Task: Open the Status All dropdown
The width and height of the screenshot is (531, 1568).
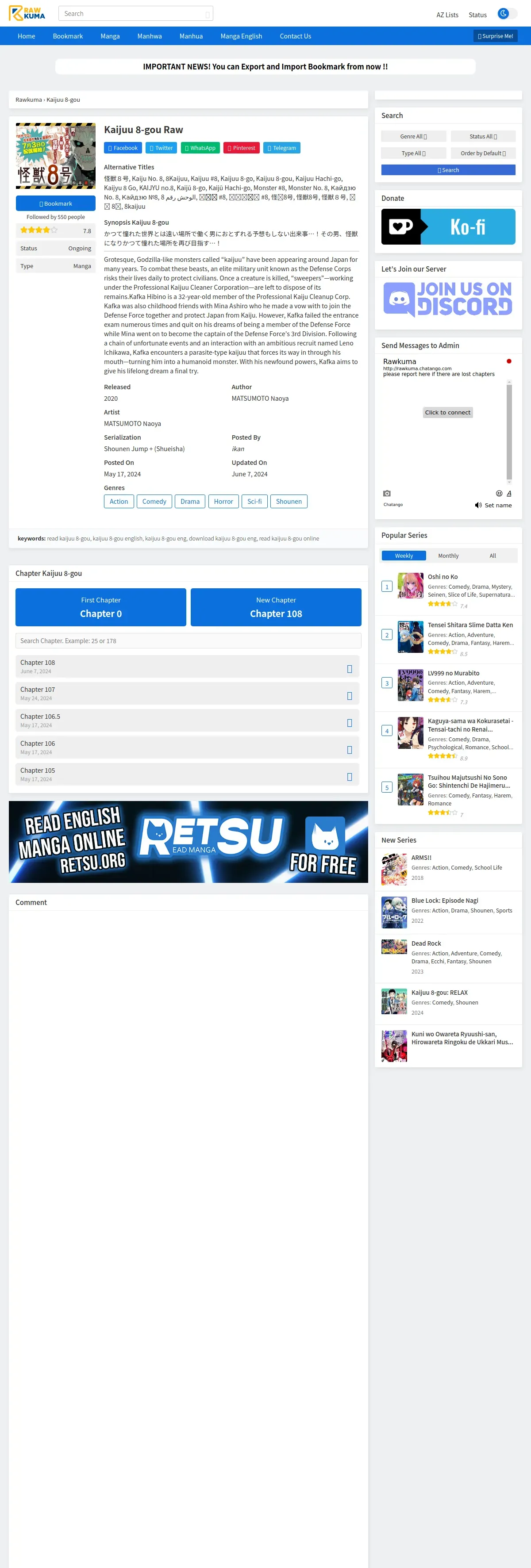Action: [x=483, y=136]
